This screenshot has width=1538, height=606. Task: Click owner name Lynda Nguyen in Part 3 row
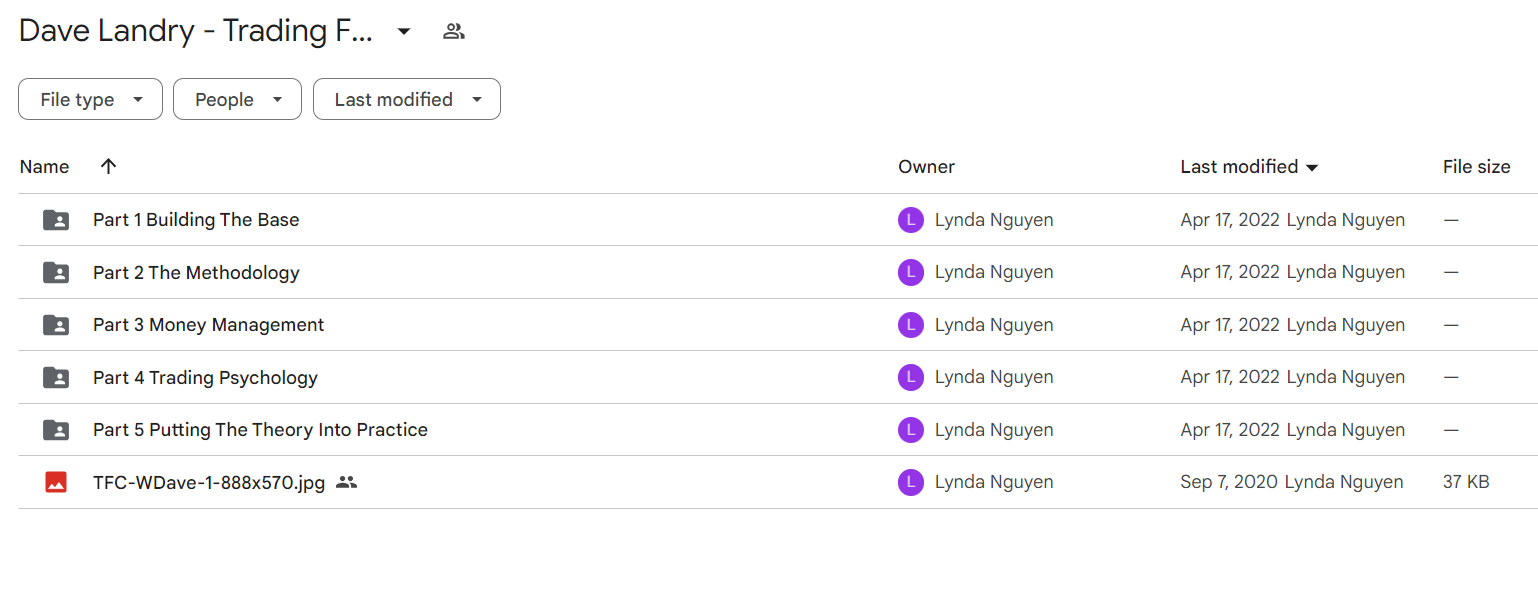click(x=994, y=325)
